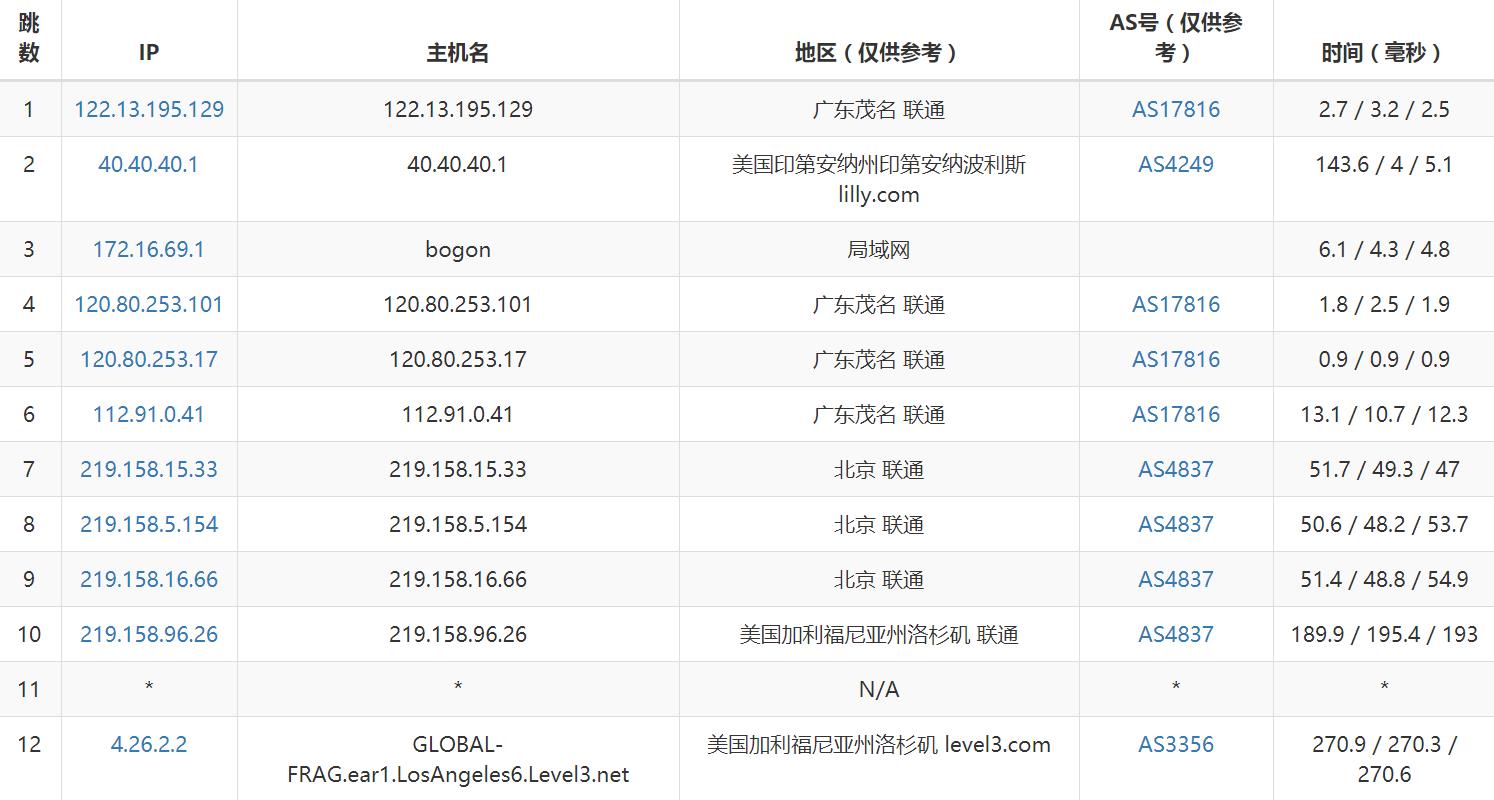Select the 局域网 region cell
This screenshot has width=1494, height=800.
pos(879,249)
